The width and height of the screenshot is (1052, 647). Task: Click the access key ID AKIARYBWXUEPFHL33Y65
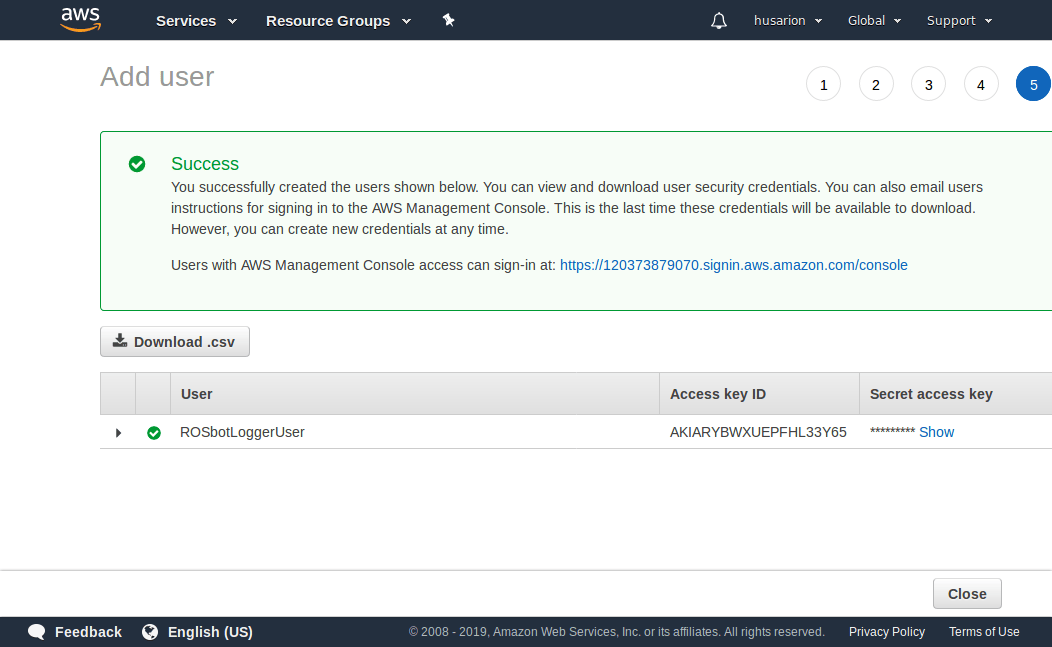coord(758,432)
